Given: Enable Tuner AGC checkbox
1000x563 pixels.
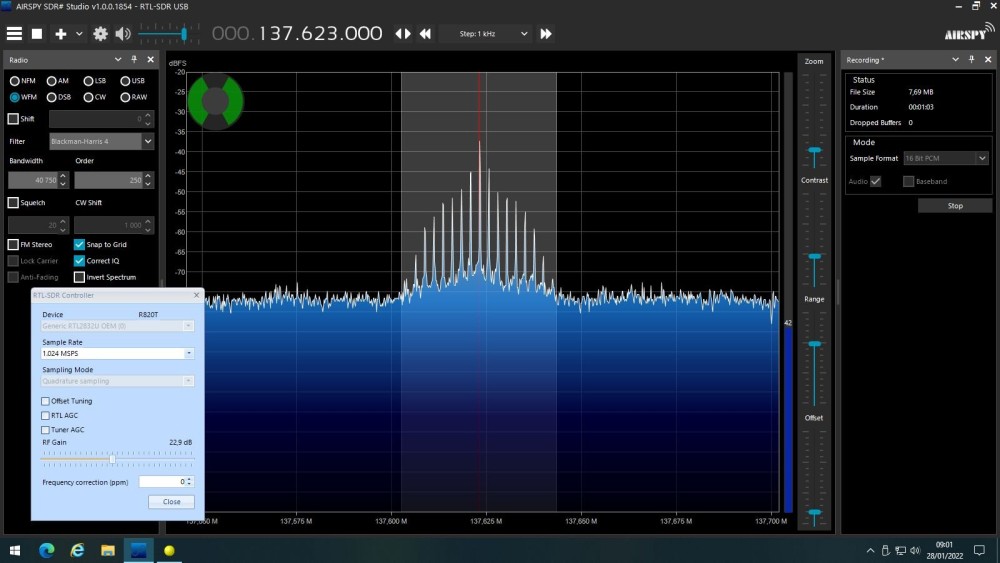Looking at the screenshot, I should tap(45, 430).
